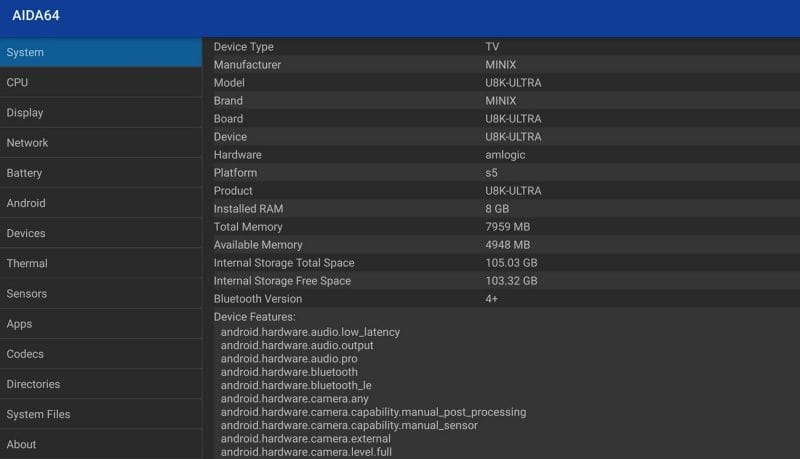Select Battery in the sidebar
Image resolution: width=800 pixels, height=459 pixels.
100,173
